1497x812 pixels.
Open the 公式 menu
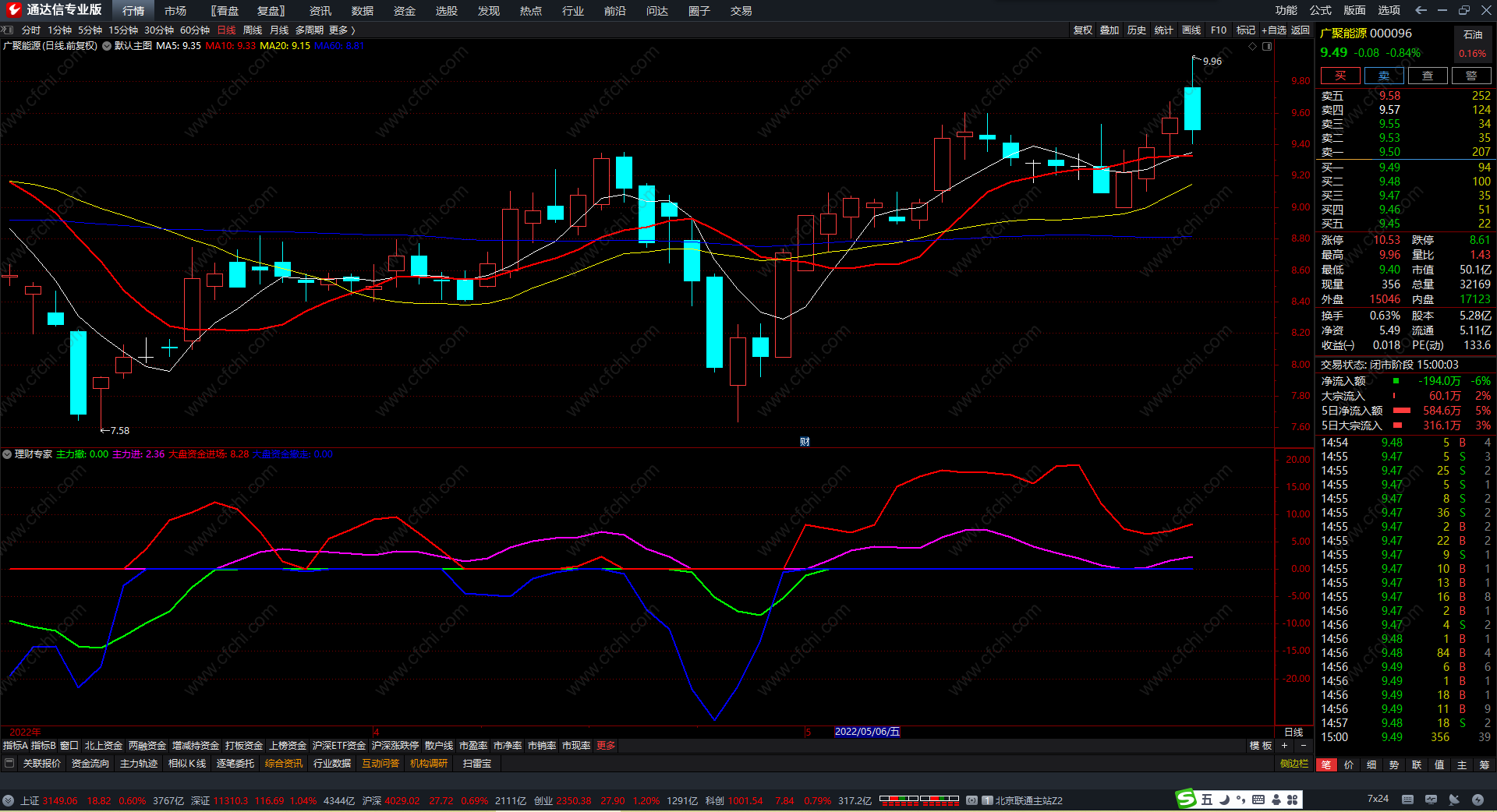click(x=1321, y=10)
